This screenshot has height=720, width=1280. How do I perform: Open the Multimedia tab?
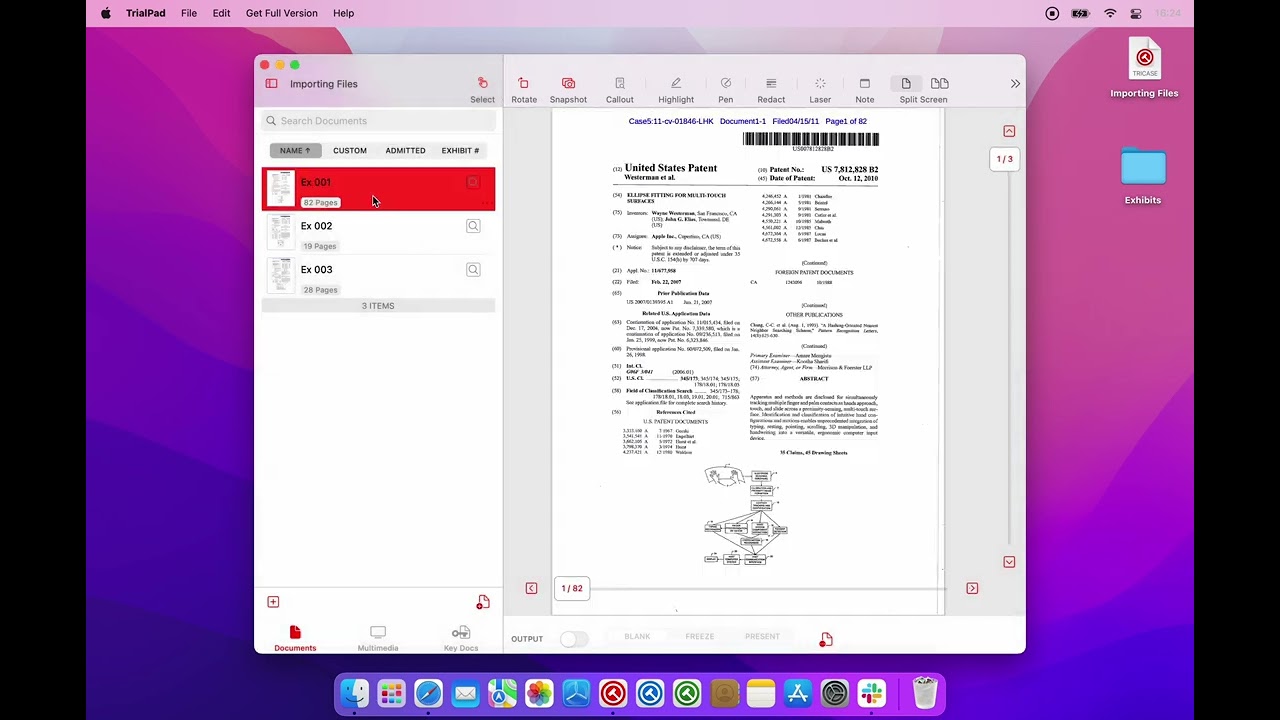coord(378,639)
